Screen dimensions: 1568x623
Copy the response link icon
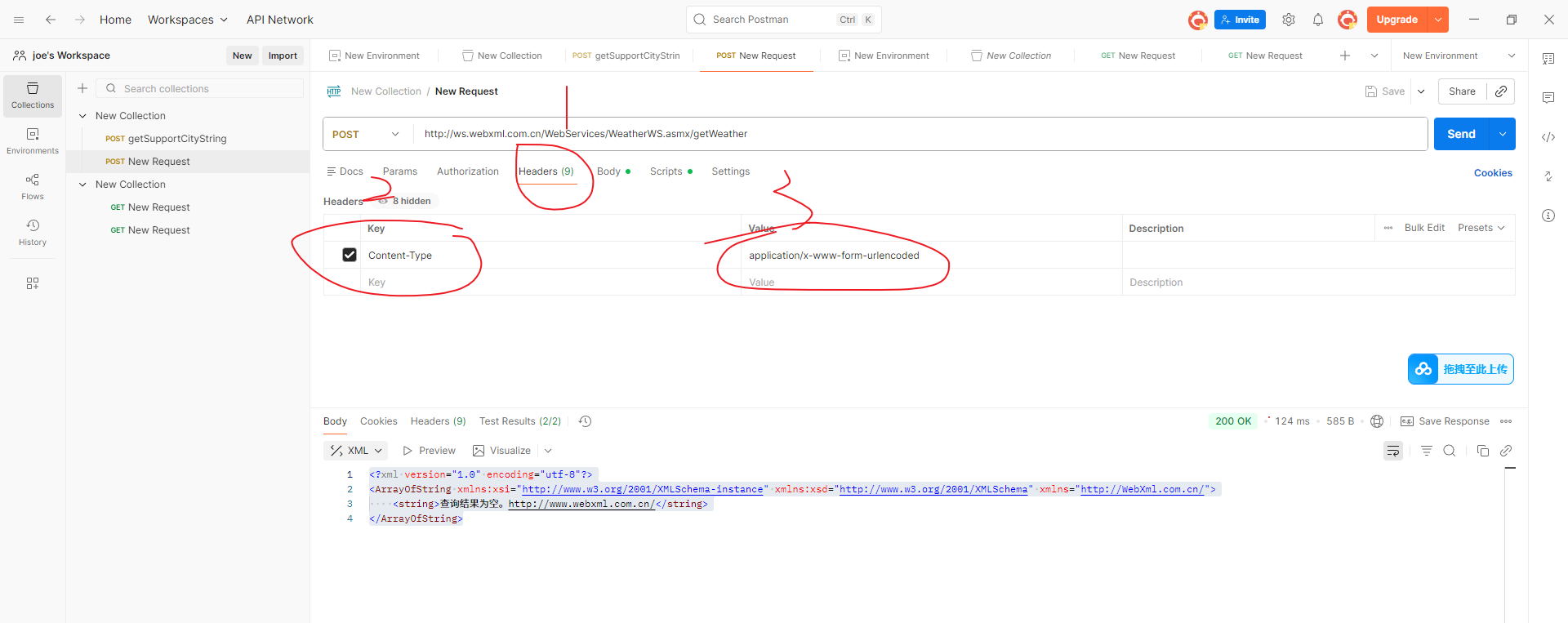(x=1506, y=451)
